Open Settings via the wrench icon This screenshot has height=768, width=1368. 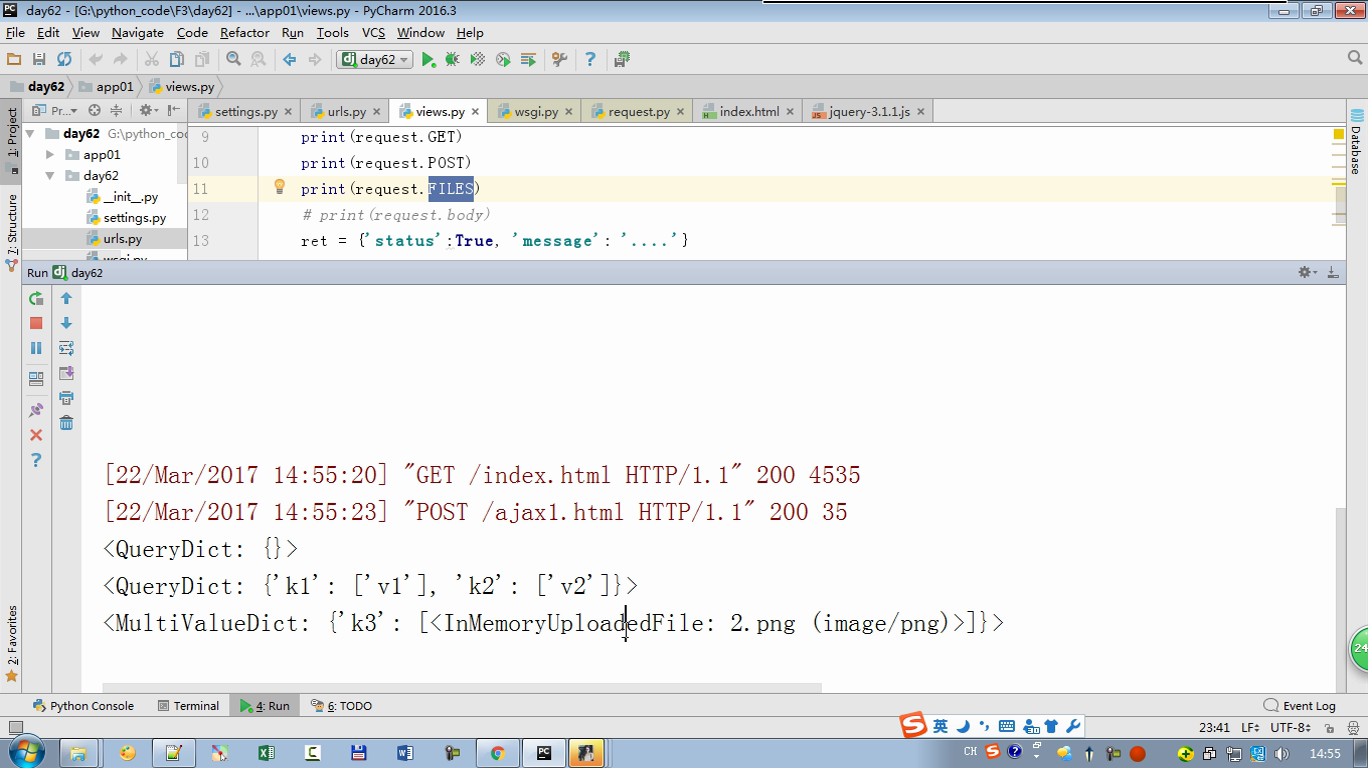click(x=560, y=60)
